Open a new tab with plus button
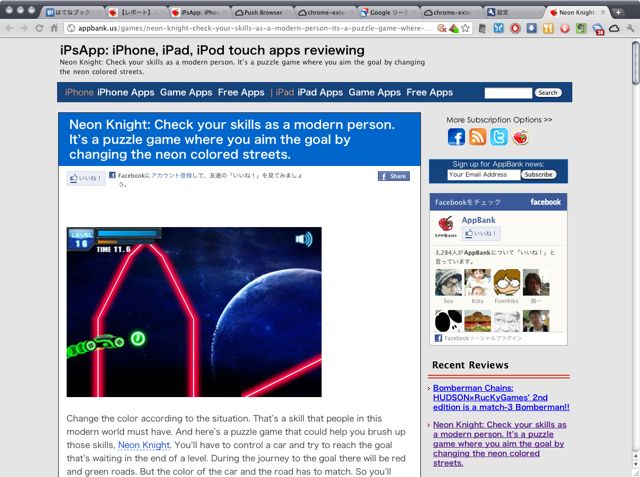Viewport: 640px width, 477px height. [618, 13]
